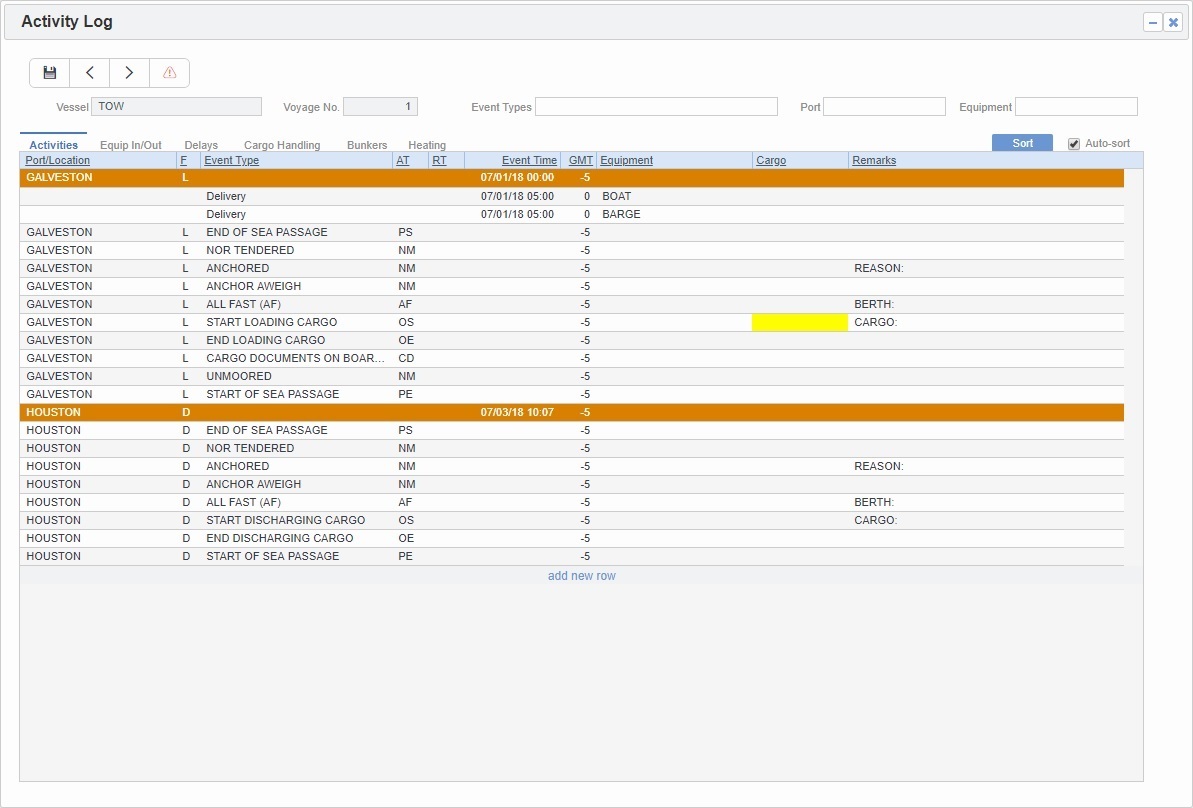Viewport: 1193px width, 808px height.
Task: Disable the Auto-sort checkbox
Action: coord(1072,143)
